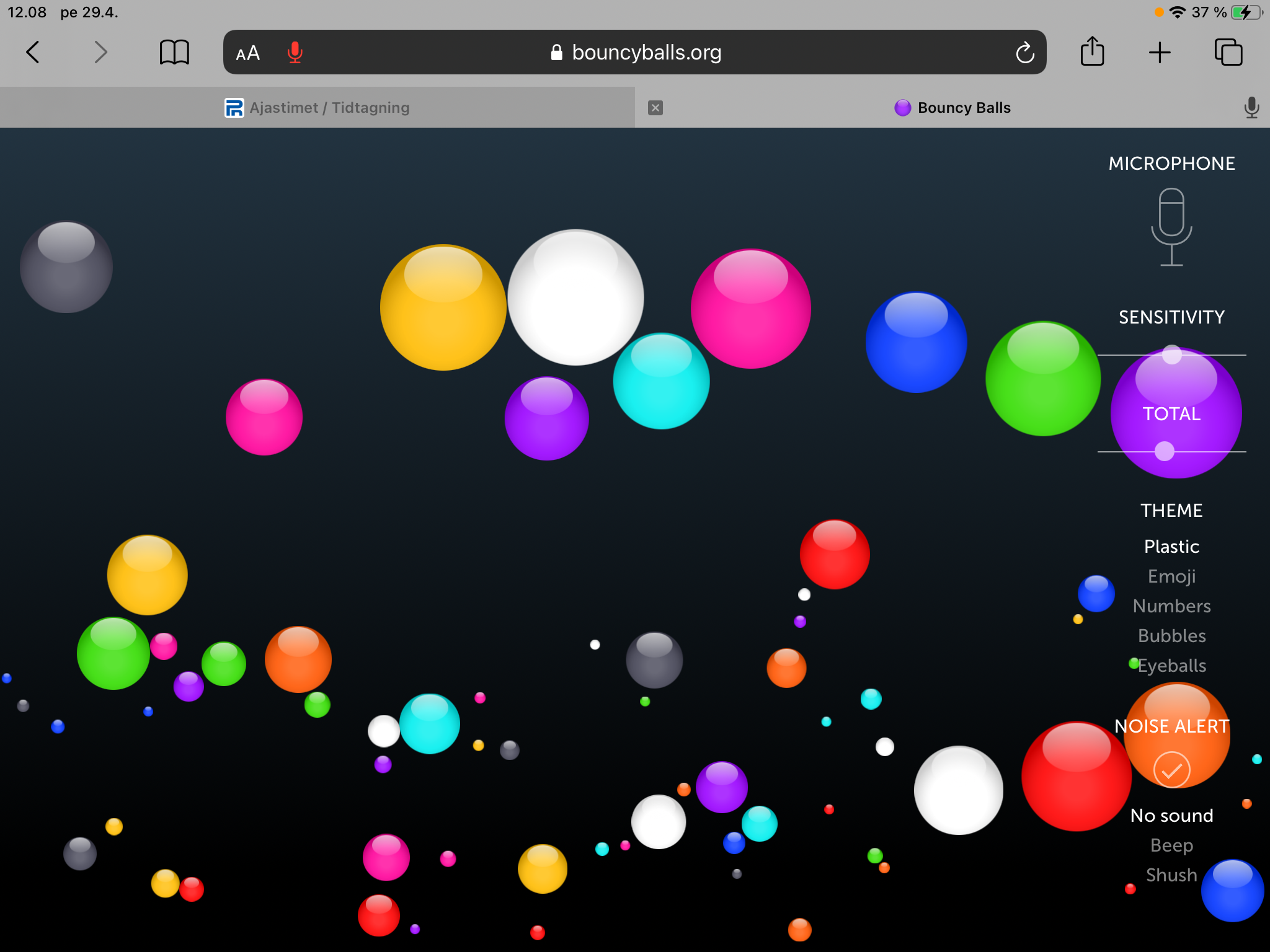Tap the red microphone in address bar
Screen dimensions: 1270x952
(x=295, y=53)
